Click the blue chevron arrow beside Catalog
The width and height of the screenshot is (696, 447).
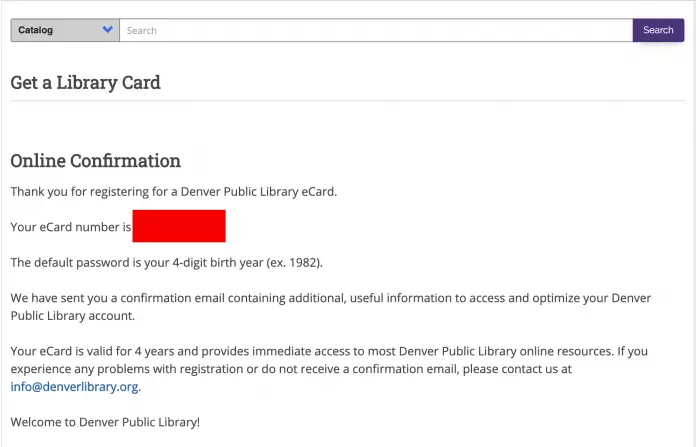(x=107, y=30)
